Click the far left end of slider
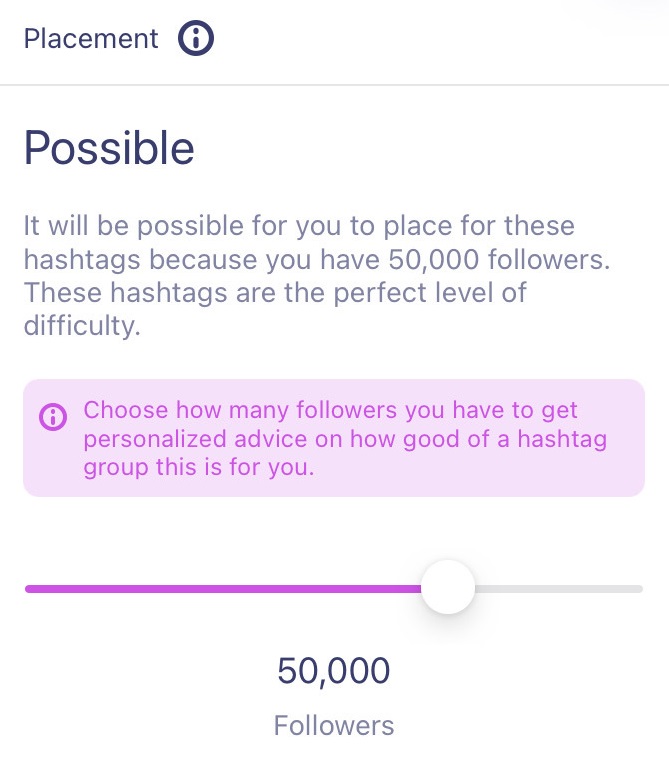 pyautogui.click(x=28, y=589)
